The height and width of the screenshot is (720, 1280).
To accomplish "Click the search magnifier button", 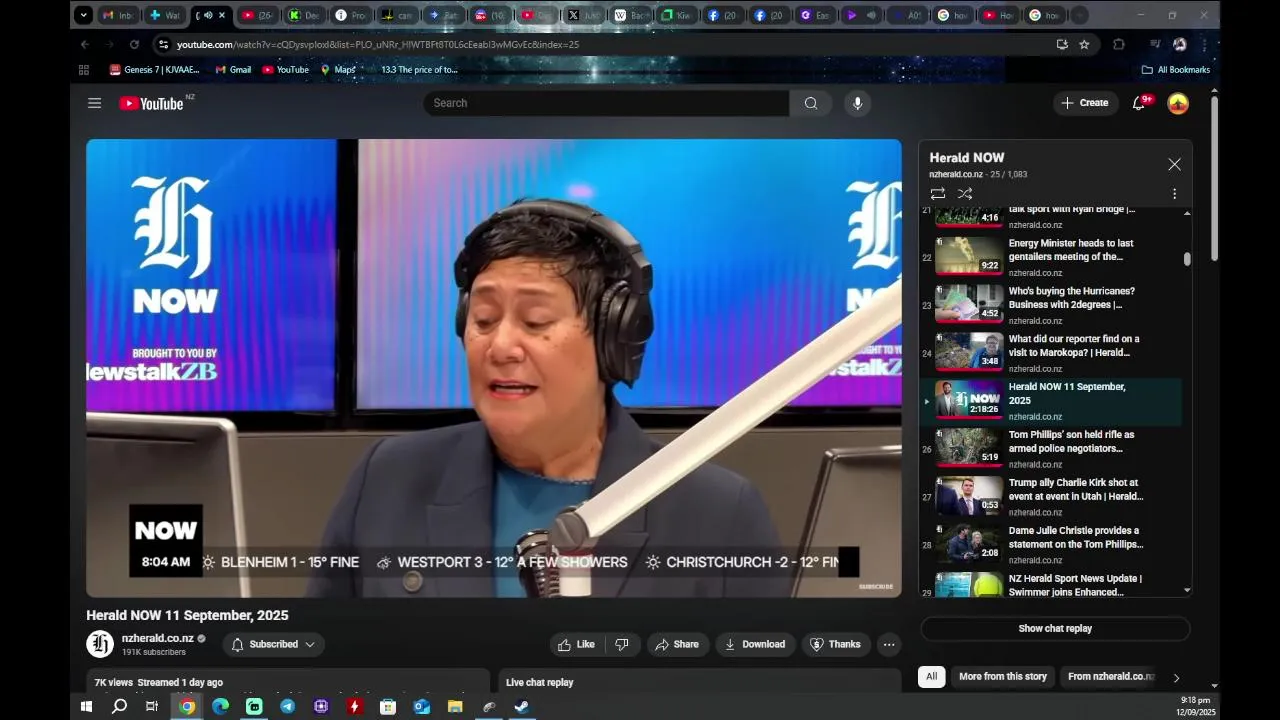I will 811,103.
